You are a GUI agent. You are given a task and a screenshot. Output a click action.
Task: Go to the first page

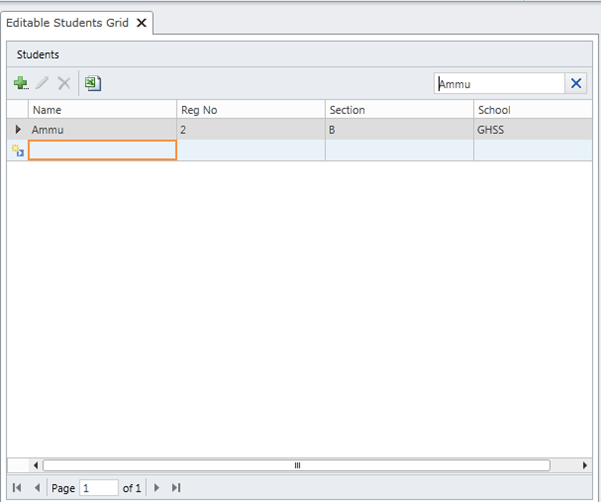17,488
